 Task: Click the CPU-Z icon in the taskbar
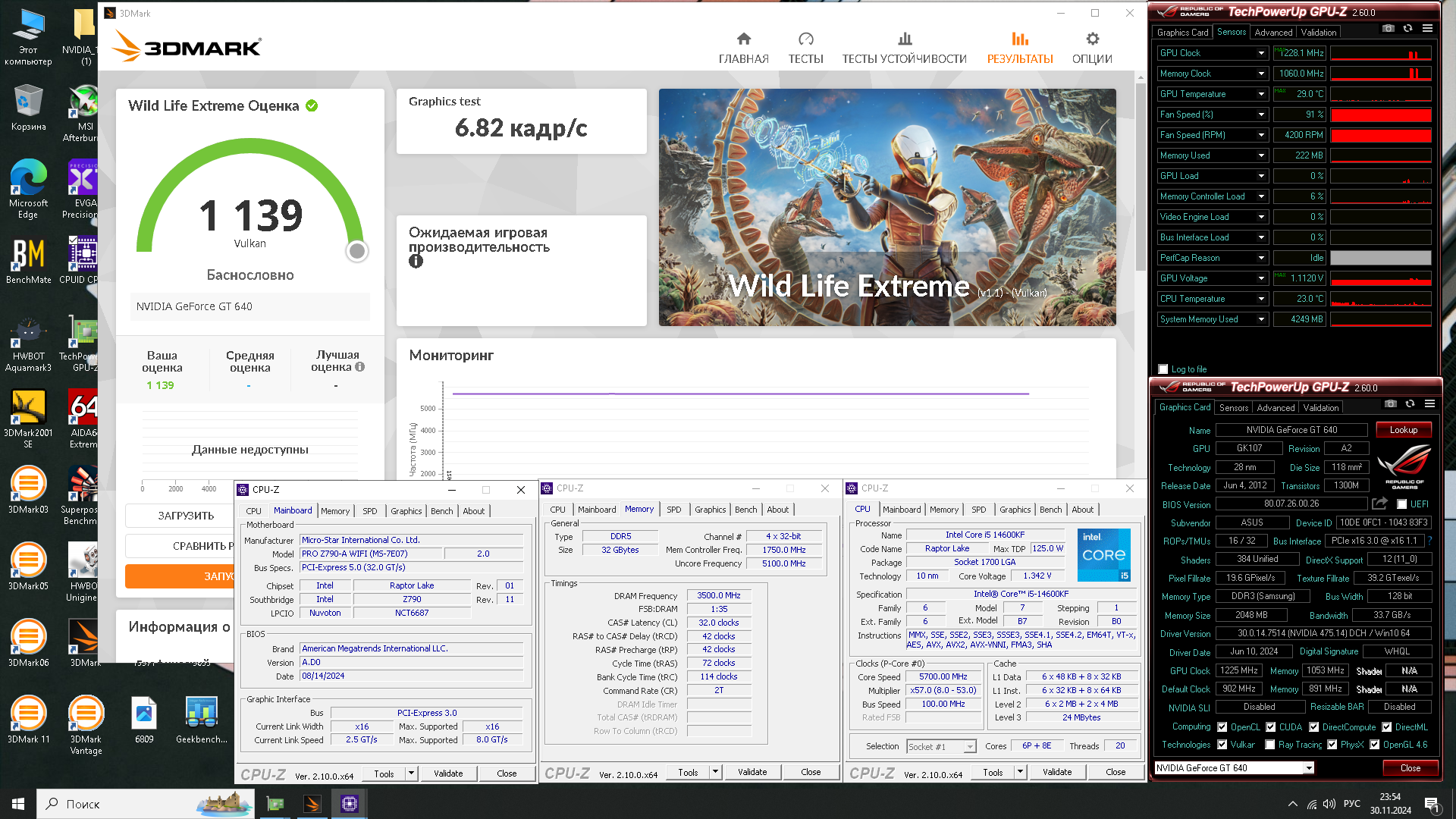[x=350, y=804]
